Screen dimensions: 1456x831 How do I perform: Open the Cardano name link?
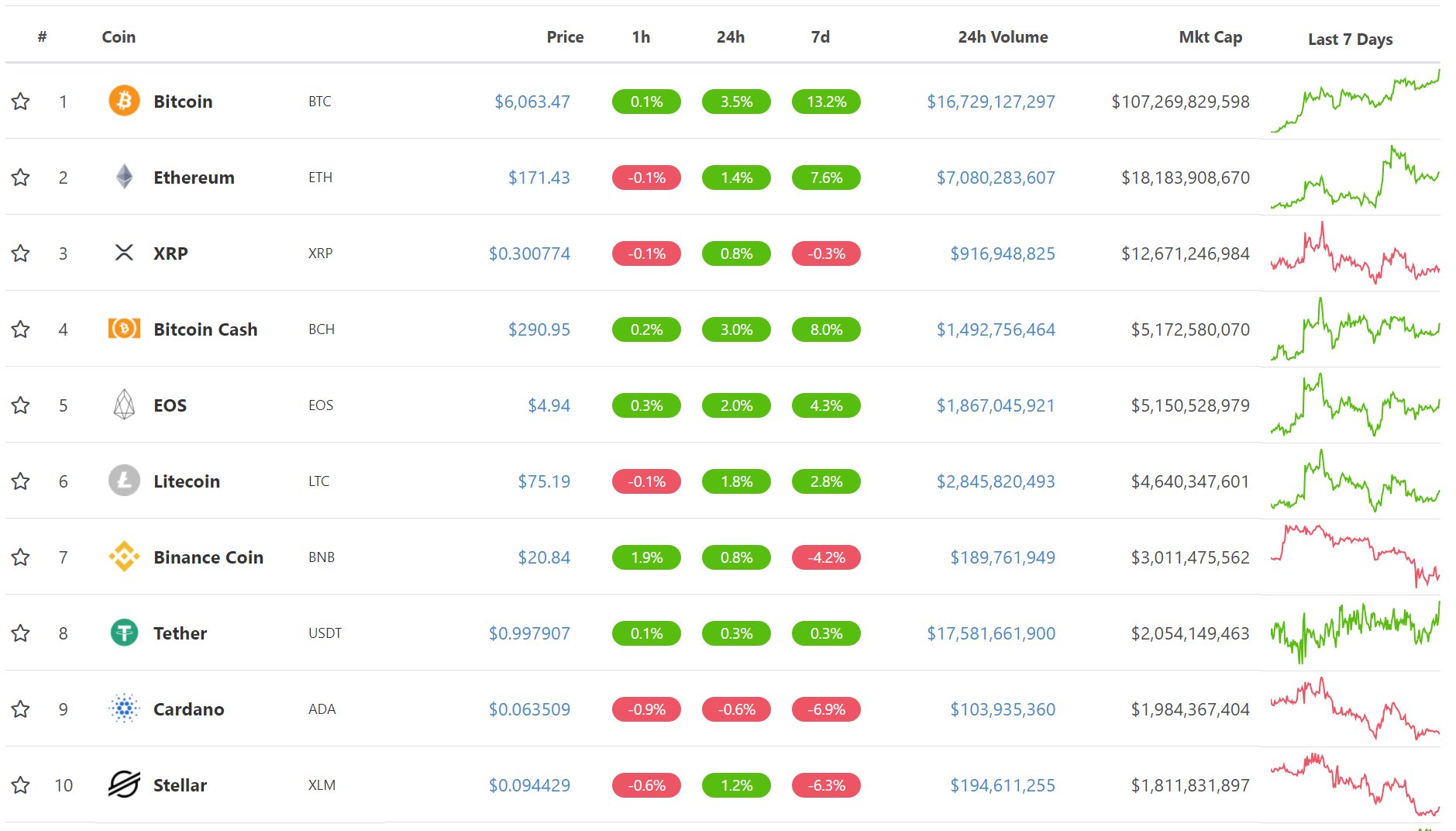(x=189, y=709)
